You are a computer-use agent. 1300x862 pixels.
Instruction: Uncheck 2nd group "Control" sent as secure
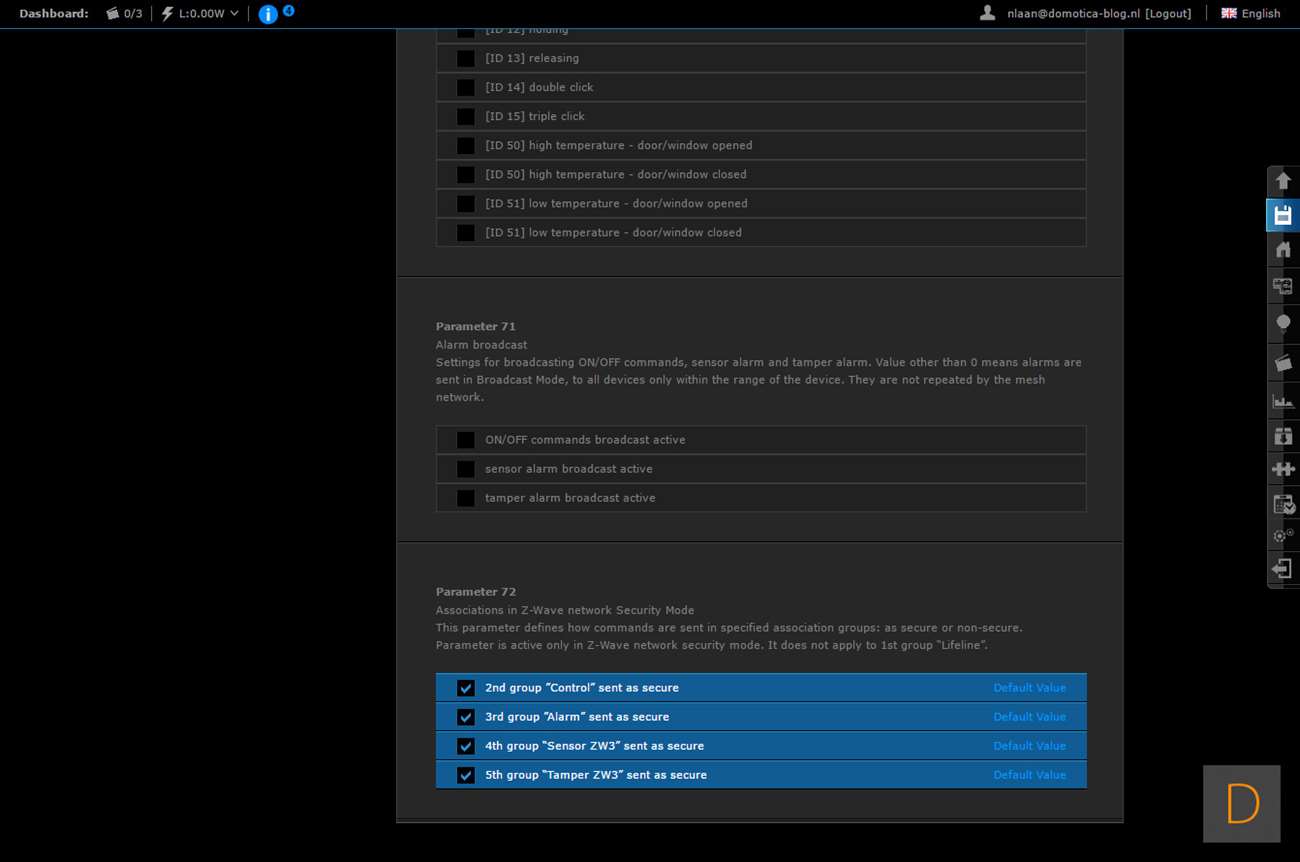point(466,688)
